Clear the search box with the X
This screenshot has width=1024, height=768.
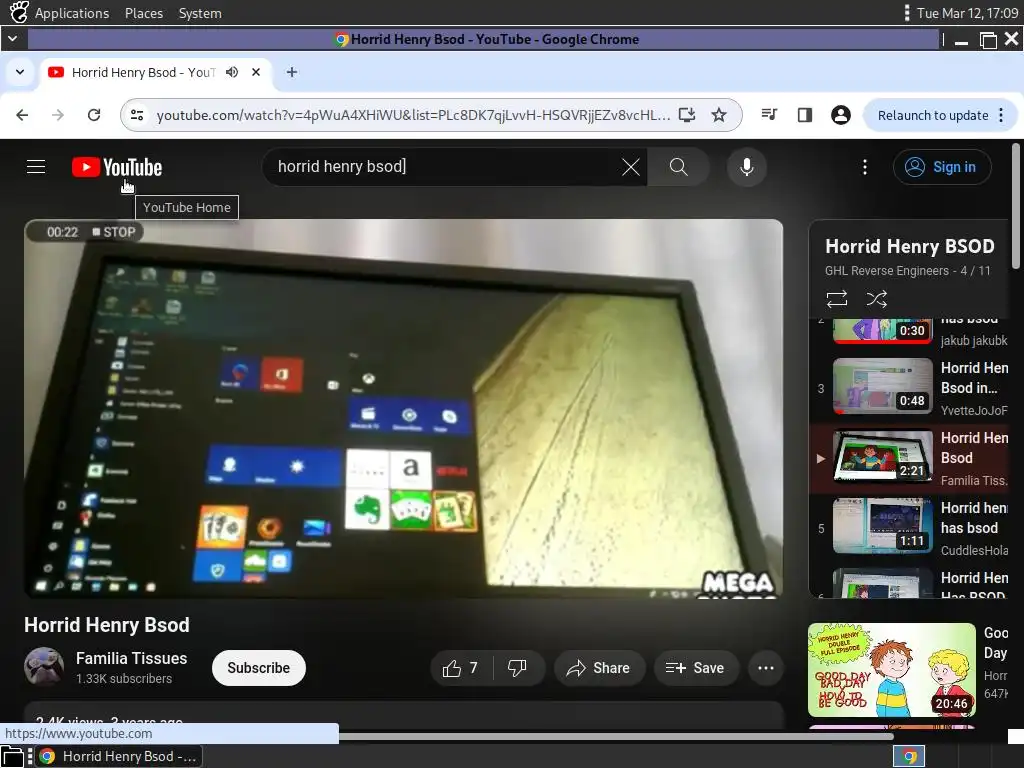pyautogui.click(x=630, y=167)
